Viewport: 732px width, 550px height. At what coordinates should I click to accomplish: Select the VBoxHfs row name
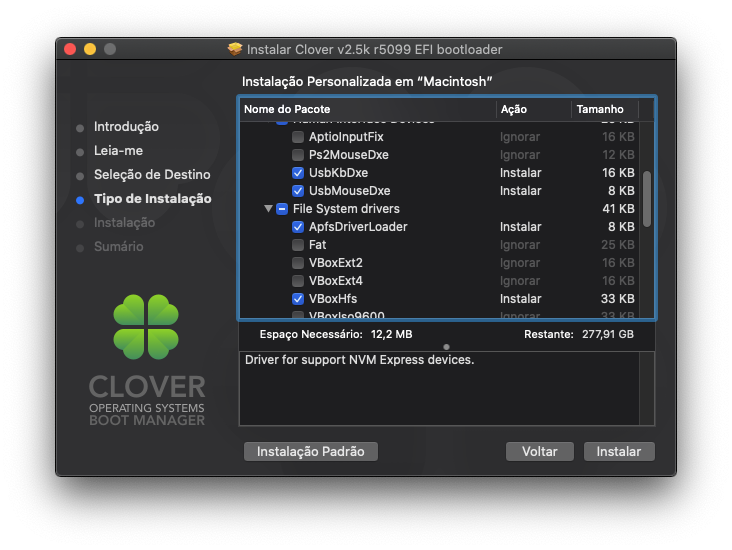[333, 299]
